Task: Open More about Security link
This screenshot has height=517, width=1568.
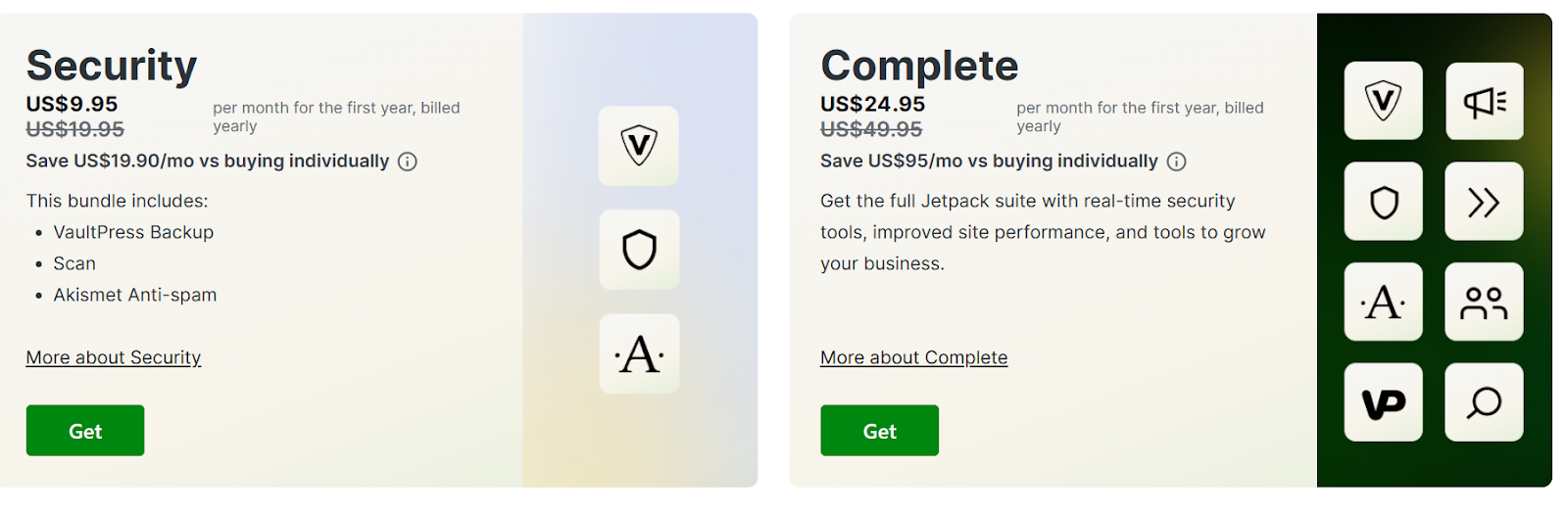Action: 114,357
